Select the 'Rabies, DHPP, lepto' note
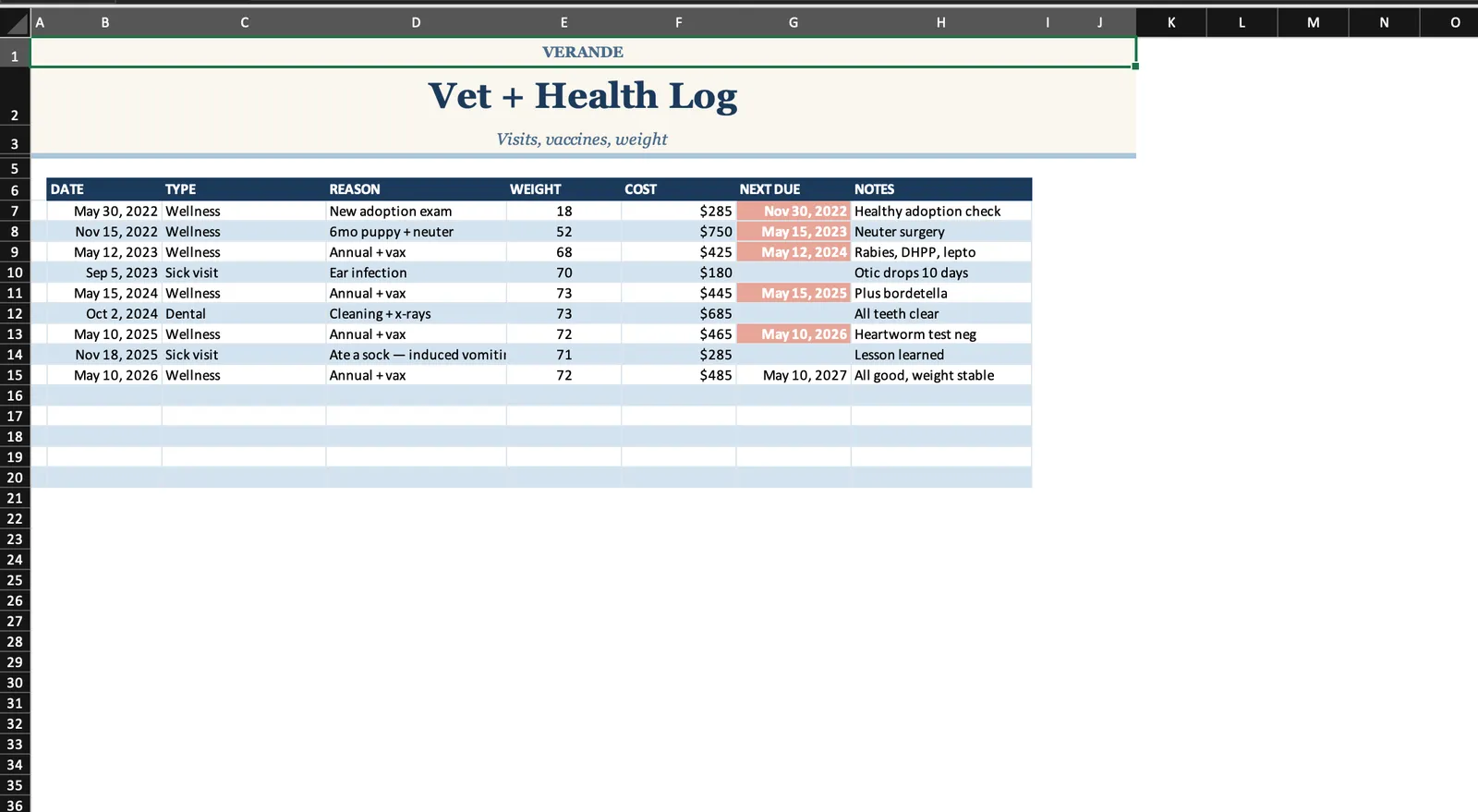The width and height of the screenshot is (1478, 812). (x=941, y=252)
